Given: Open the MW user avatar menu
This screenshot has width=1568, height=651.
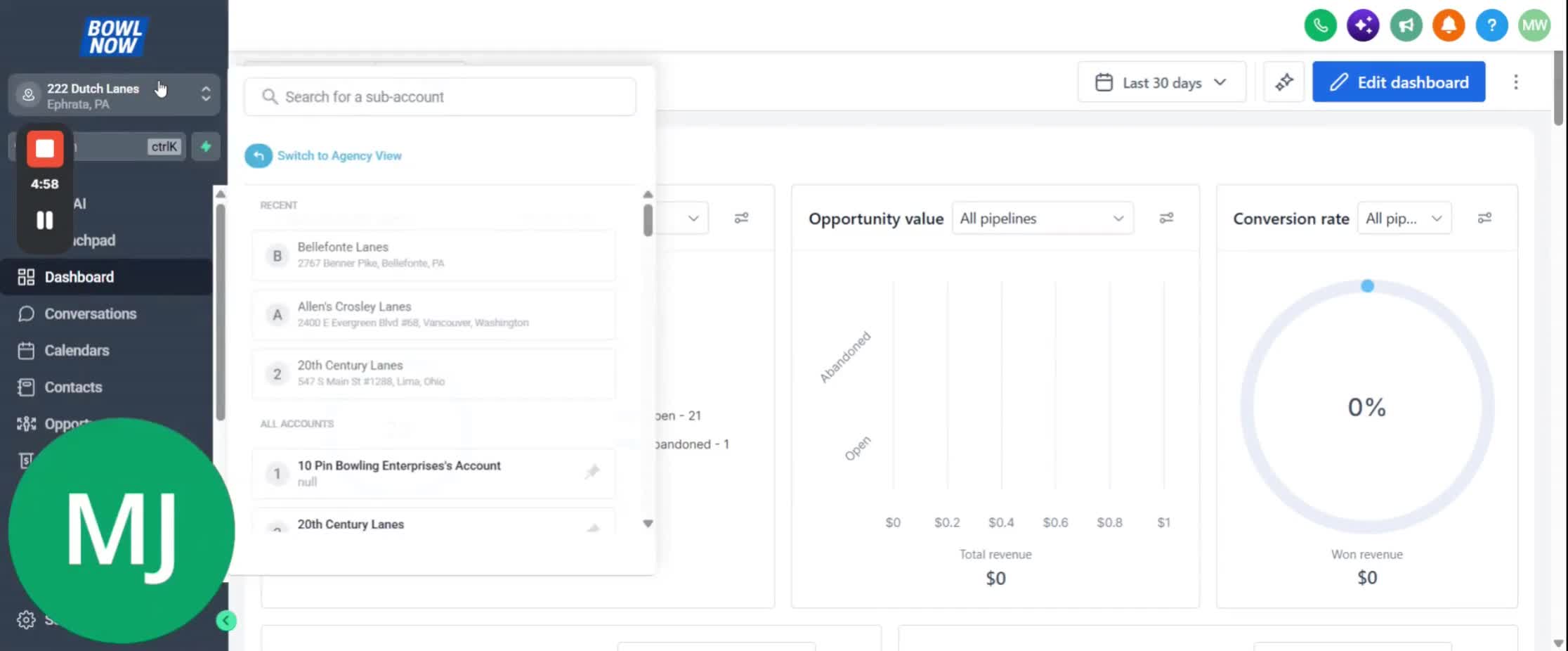Looking at the screenshot, I should (x=1534, y=26).
